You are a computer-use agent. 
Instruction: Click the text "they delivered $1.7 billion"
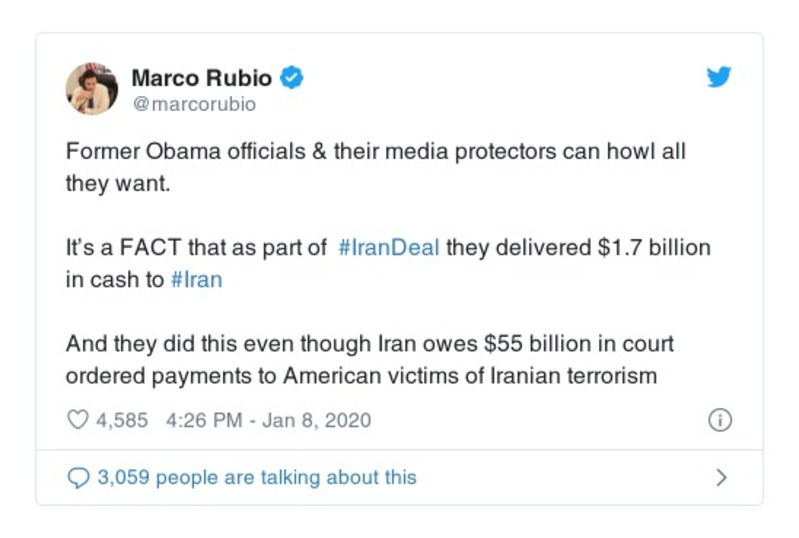pos(578,248)
